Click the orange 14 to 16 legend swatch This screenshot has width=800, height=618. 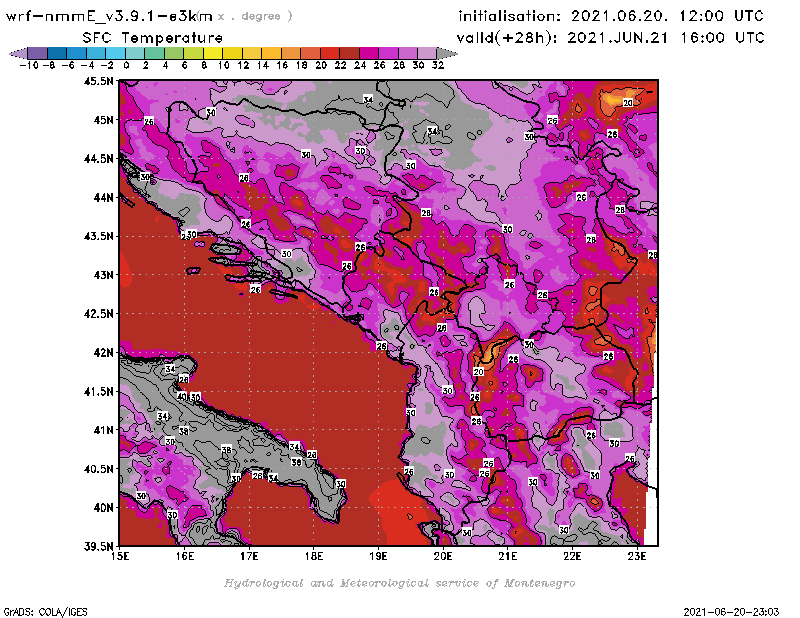271,53
